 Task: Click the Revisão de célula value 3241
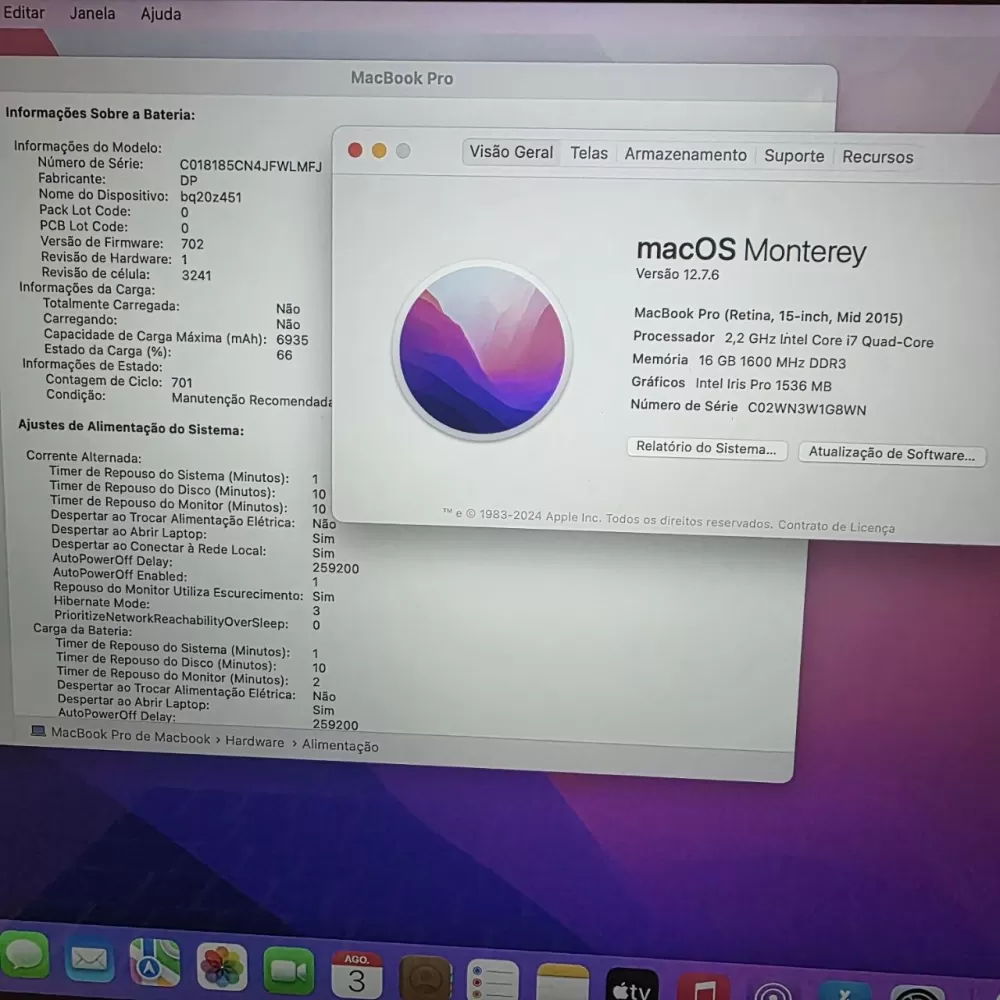click(x=196, y=276)
